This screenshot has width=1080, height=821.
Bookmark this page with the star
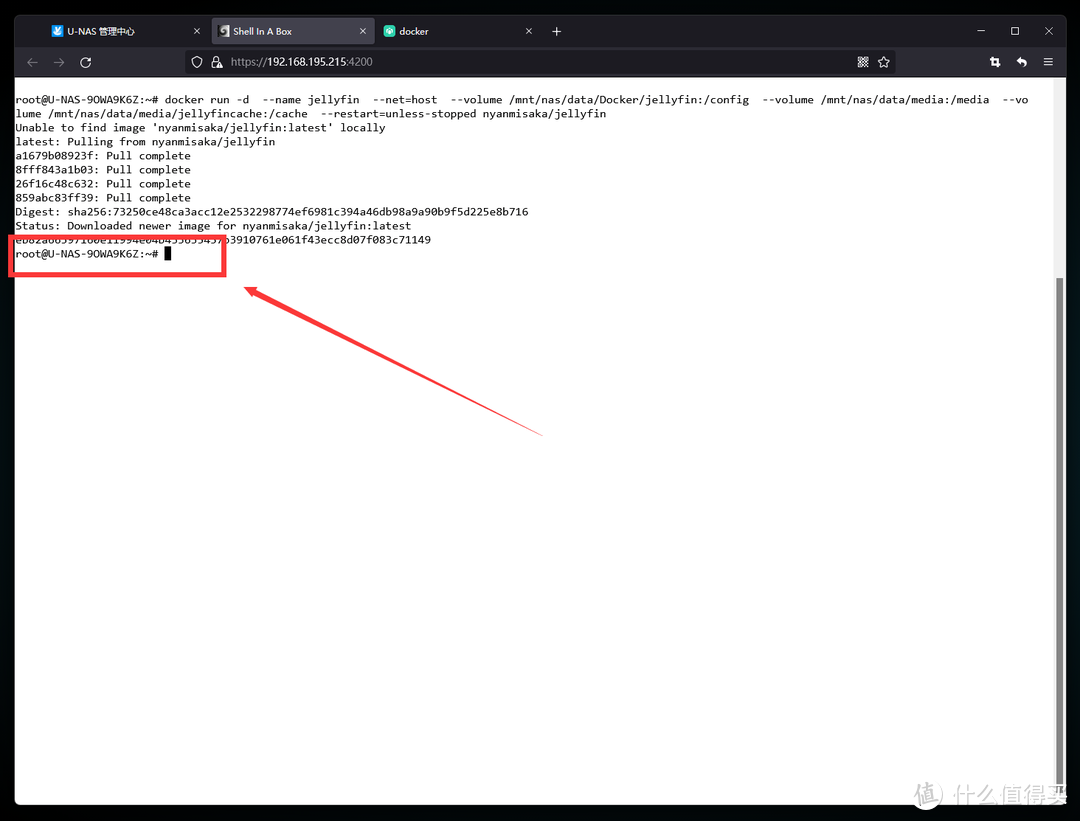(884, 62)
